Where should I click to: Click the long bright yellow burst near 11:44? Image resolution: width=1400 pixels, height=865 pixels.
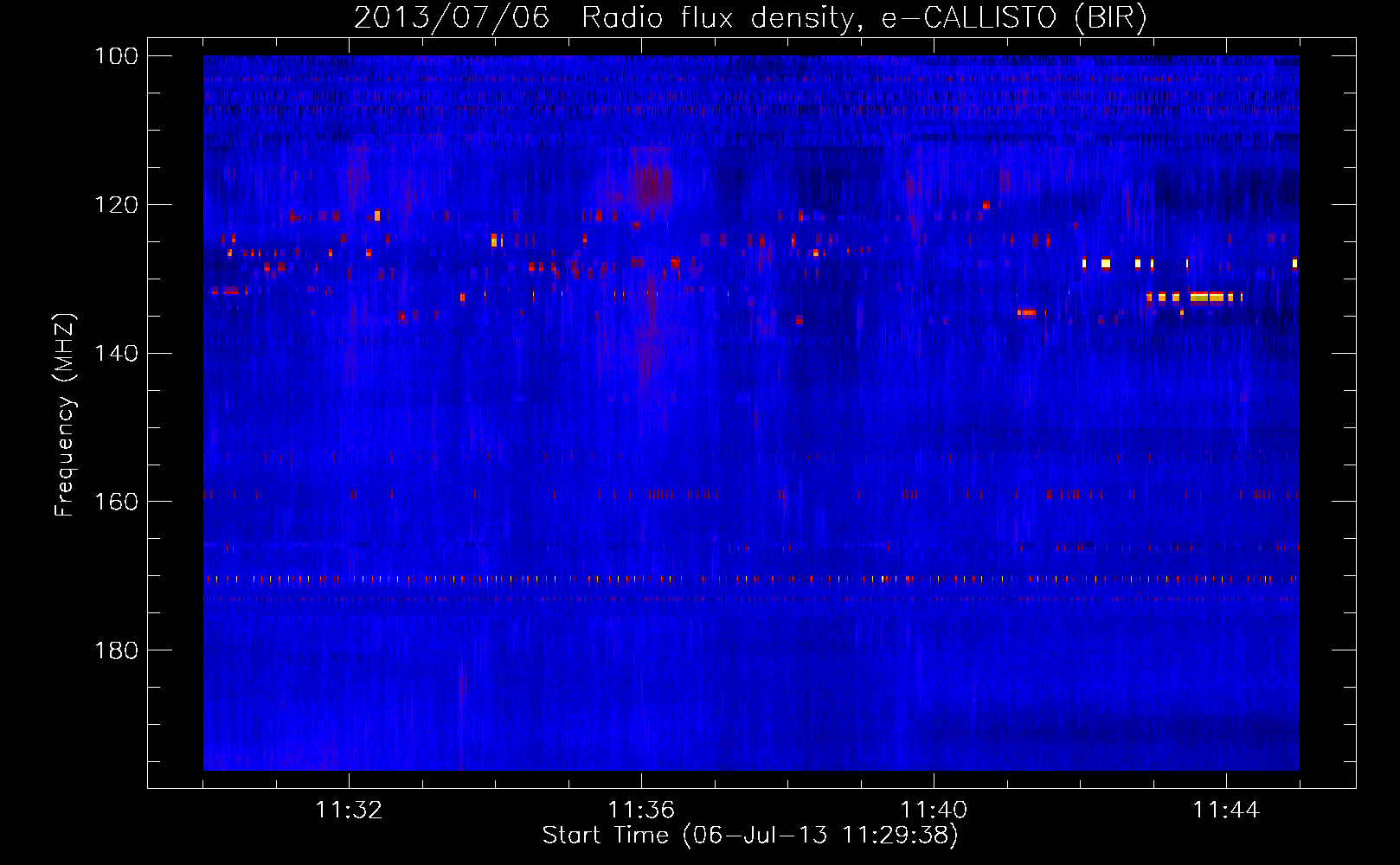(x=1207, y=298)
